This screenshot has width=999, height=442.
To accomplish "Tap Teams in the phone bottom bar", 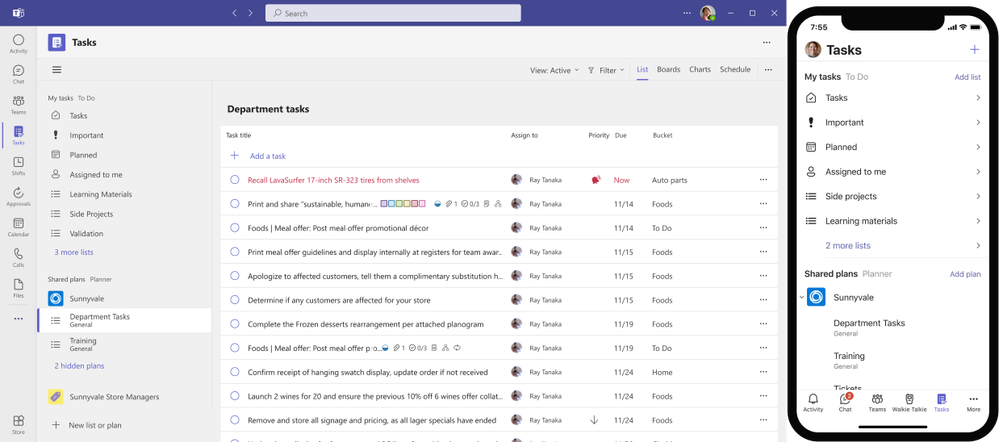I will coord(877,403).
